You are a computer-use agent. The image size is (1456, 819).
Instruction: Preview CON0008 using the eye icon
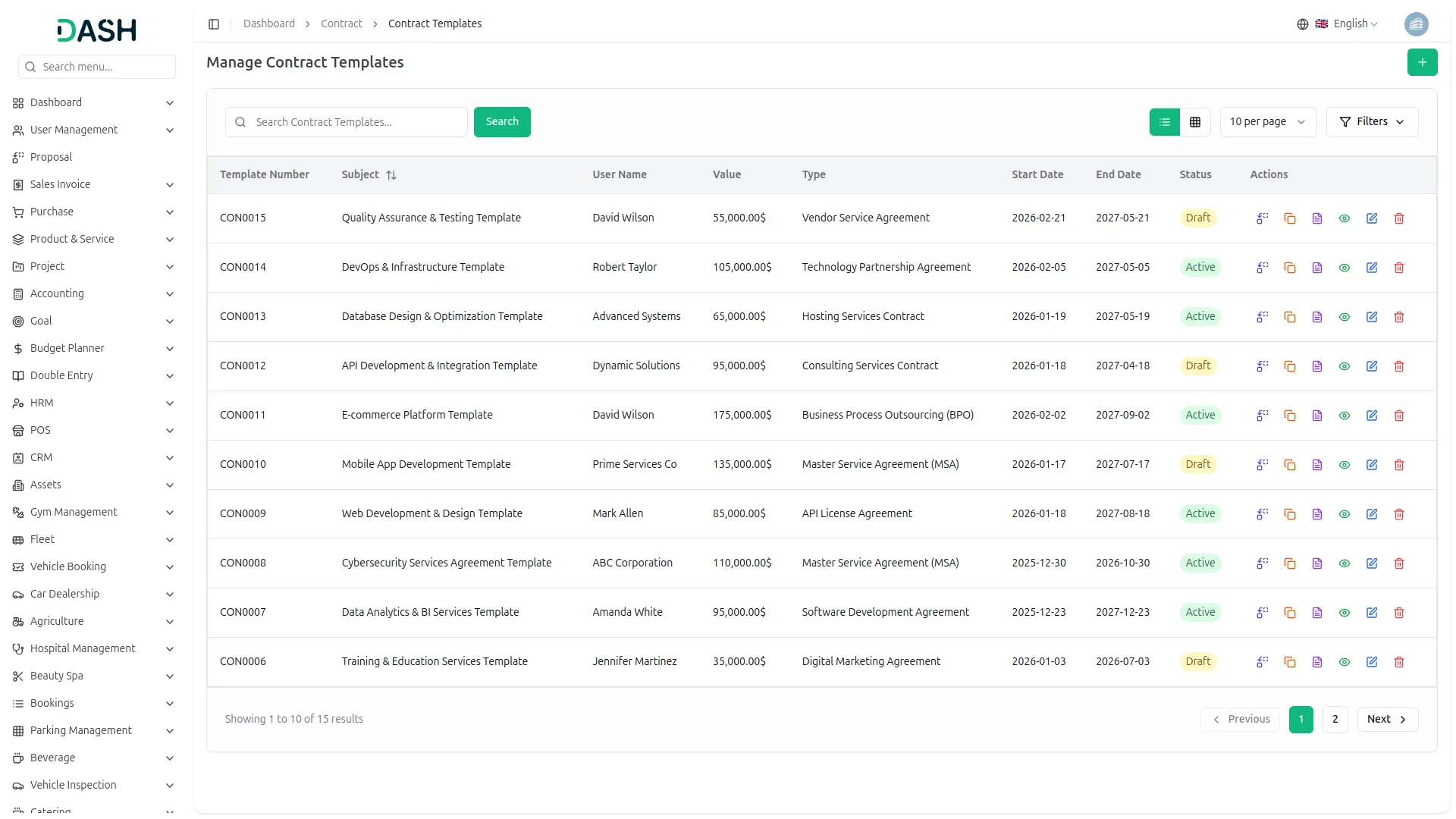(x=1345, y=563)
